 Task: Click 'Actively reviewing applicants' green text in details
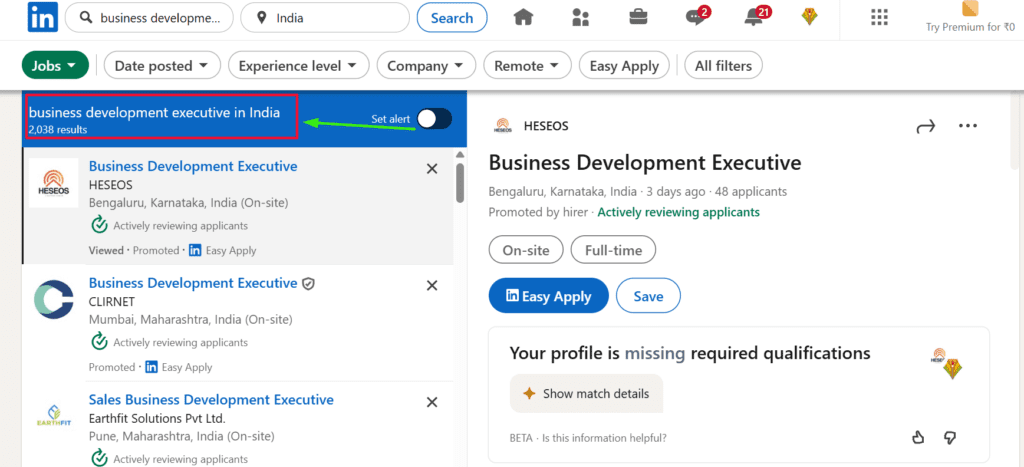679,212
